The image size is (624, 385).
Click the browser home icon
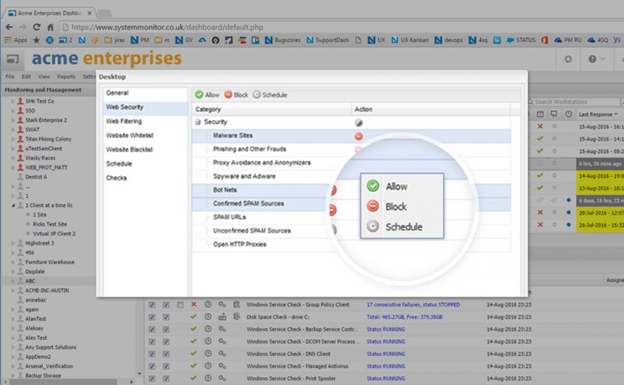50,27
